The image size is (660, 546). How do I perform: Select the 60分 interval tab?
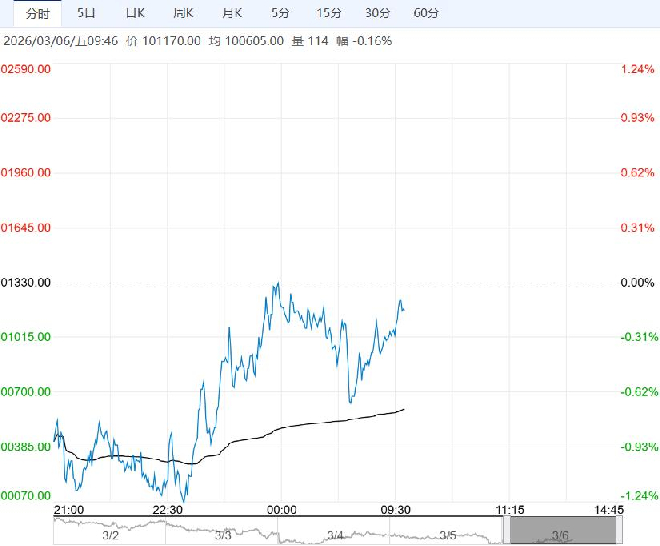pos(425,13)
